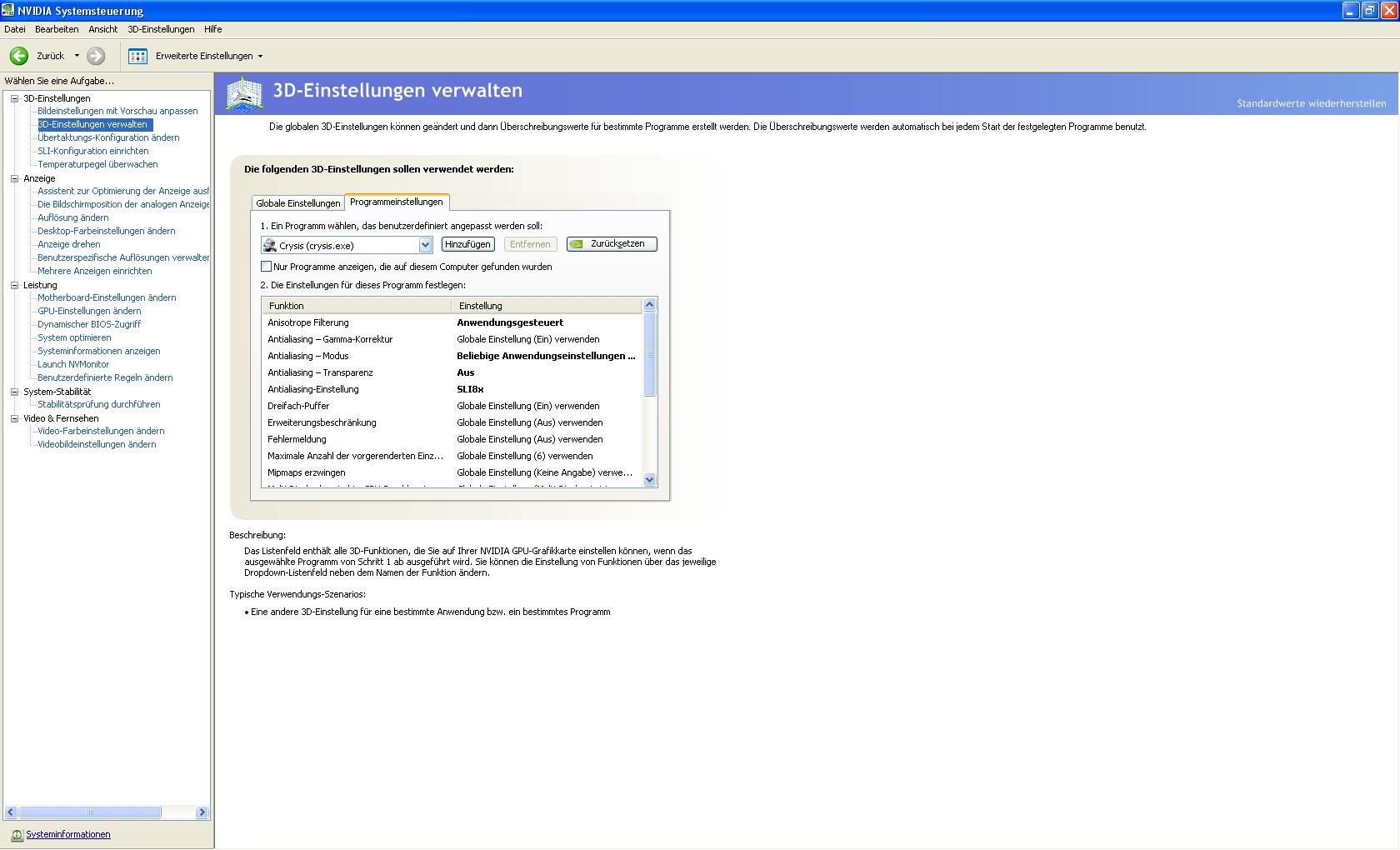The image size is (1400, 850).
Task: Open the Erweiterte Einstellungen dropdown
Action: pyautogui.click(x=260, y=56)
